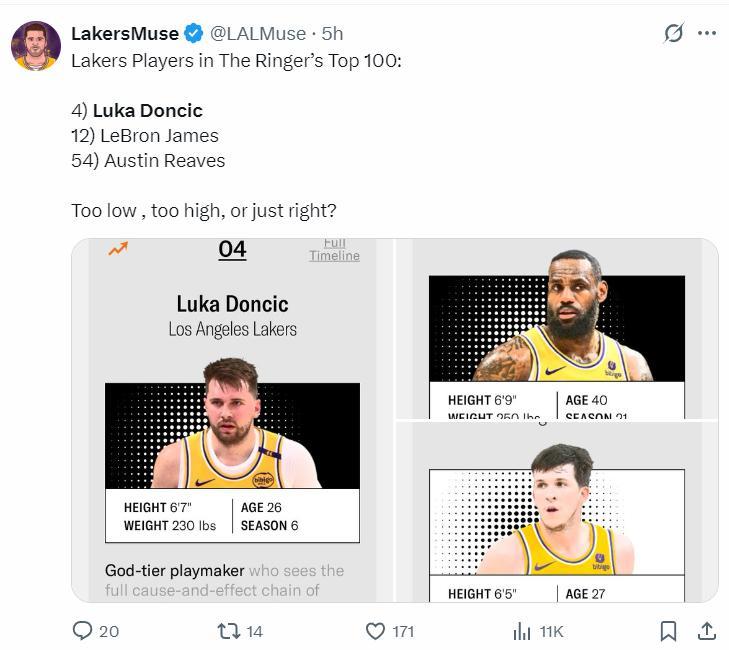Click the LakersMuse display name
This screenshot has height=650, width=729.
[x=124, y=34]
